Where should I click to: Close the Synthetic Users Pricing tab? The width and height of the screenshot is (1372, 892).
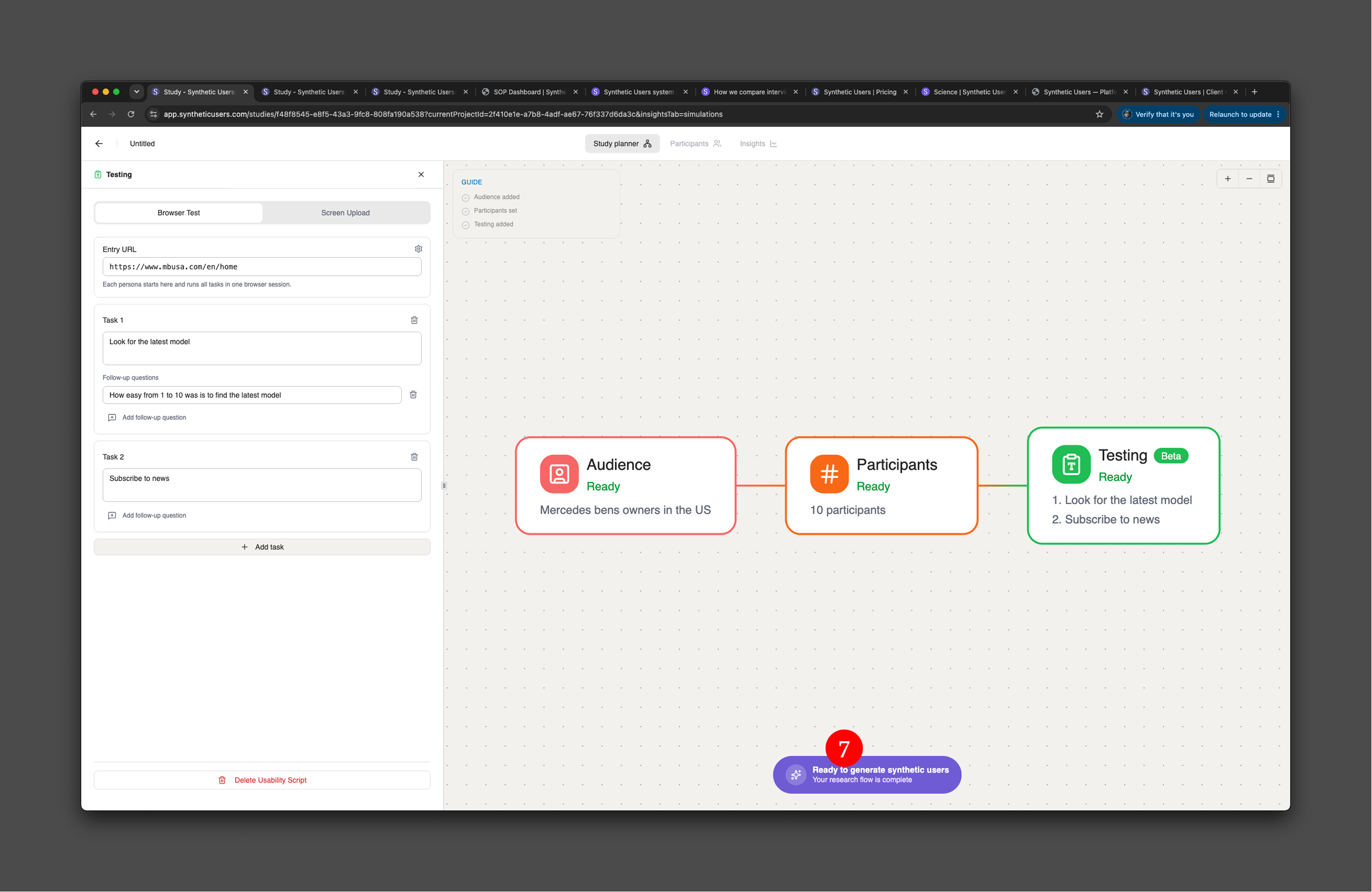pyautogui.click(x=906, y=92)
